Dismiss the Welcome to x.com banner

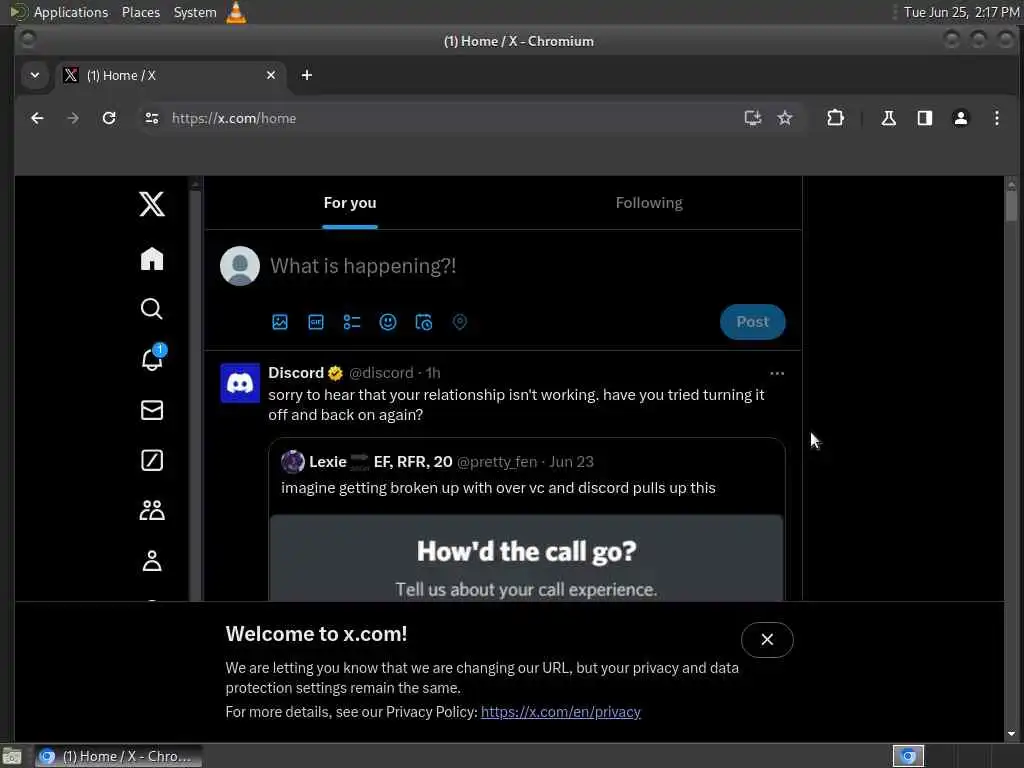click(x=767, y=640)
